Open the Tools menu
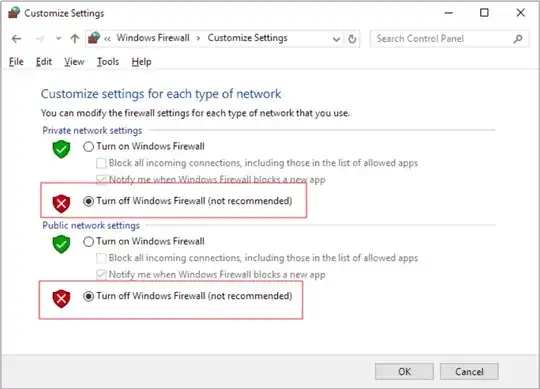Screen dimensions: 540x389 point(108,62)
